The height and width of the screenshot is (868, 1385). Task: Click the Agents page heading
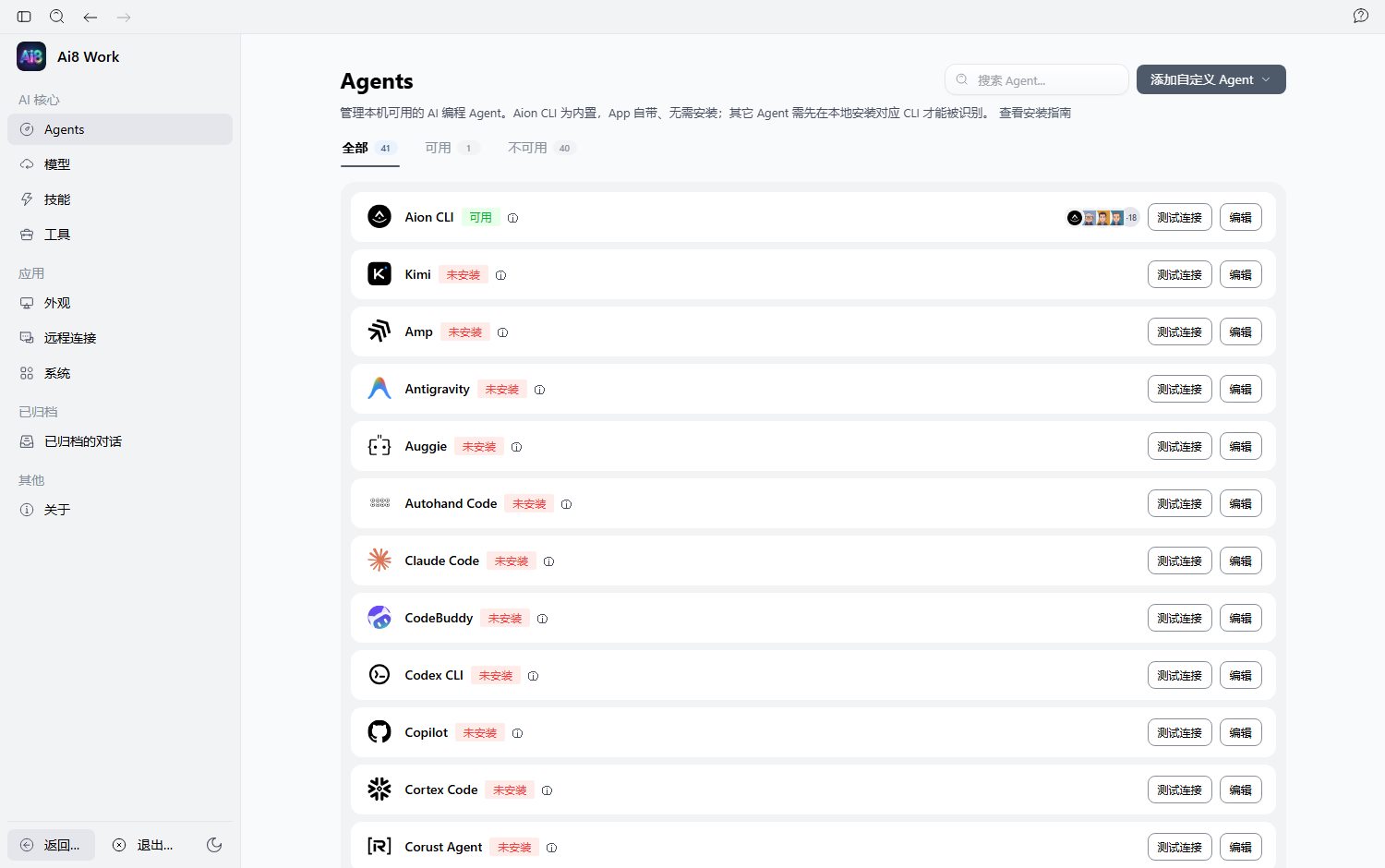377,81
